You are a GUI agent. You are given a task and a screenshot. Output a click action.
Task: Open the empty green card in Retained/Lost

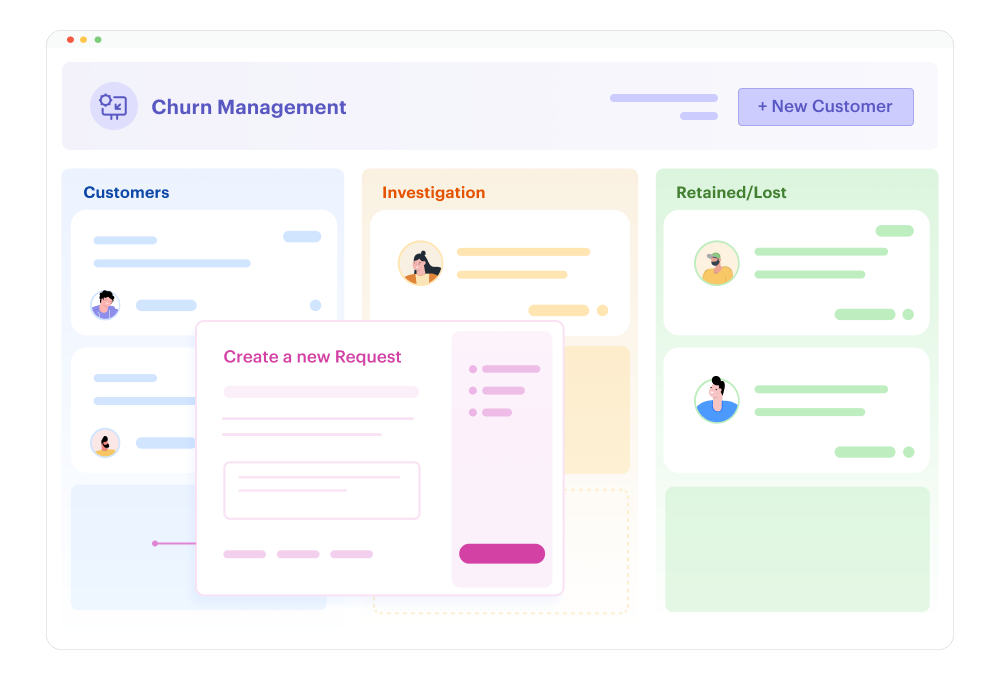797,549
